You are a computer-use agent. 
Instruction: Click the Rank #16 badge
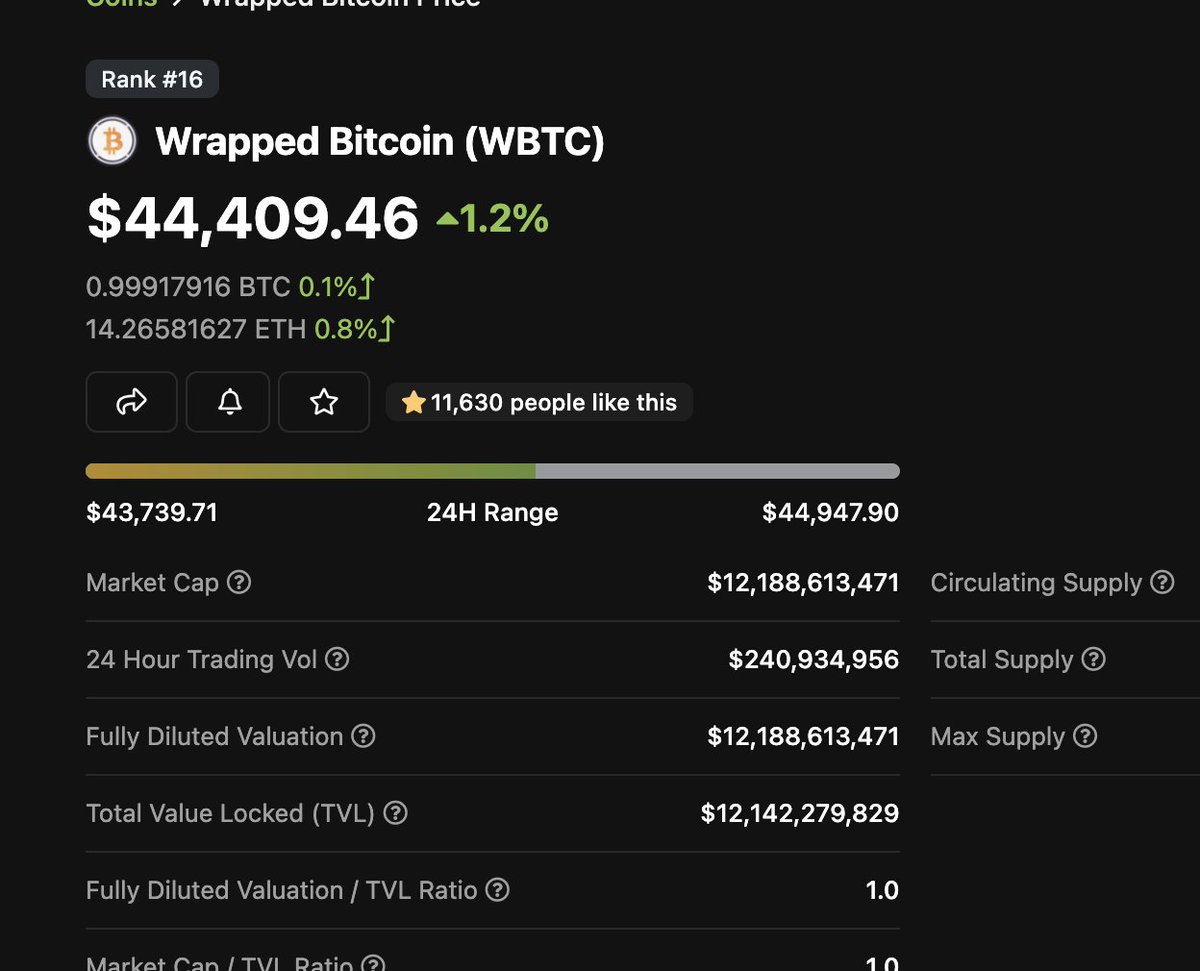[152, 79]
